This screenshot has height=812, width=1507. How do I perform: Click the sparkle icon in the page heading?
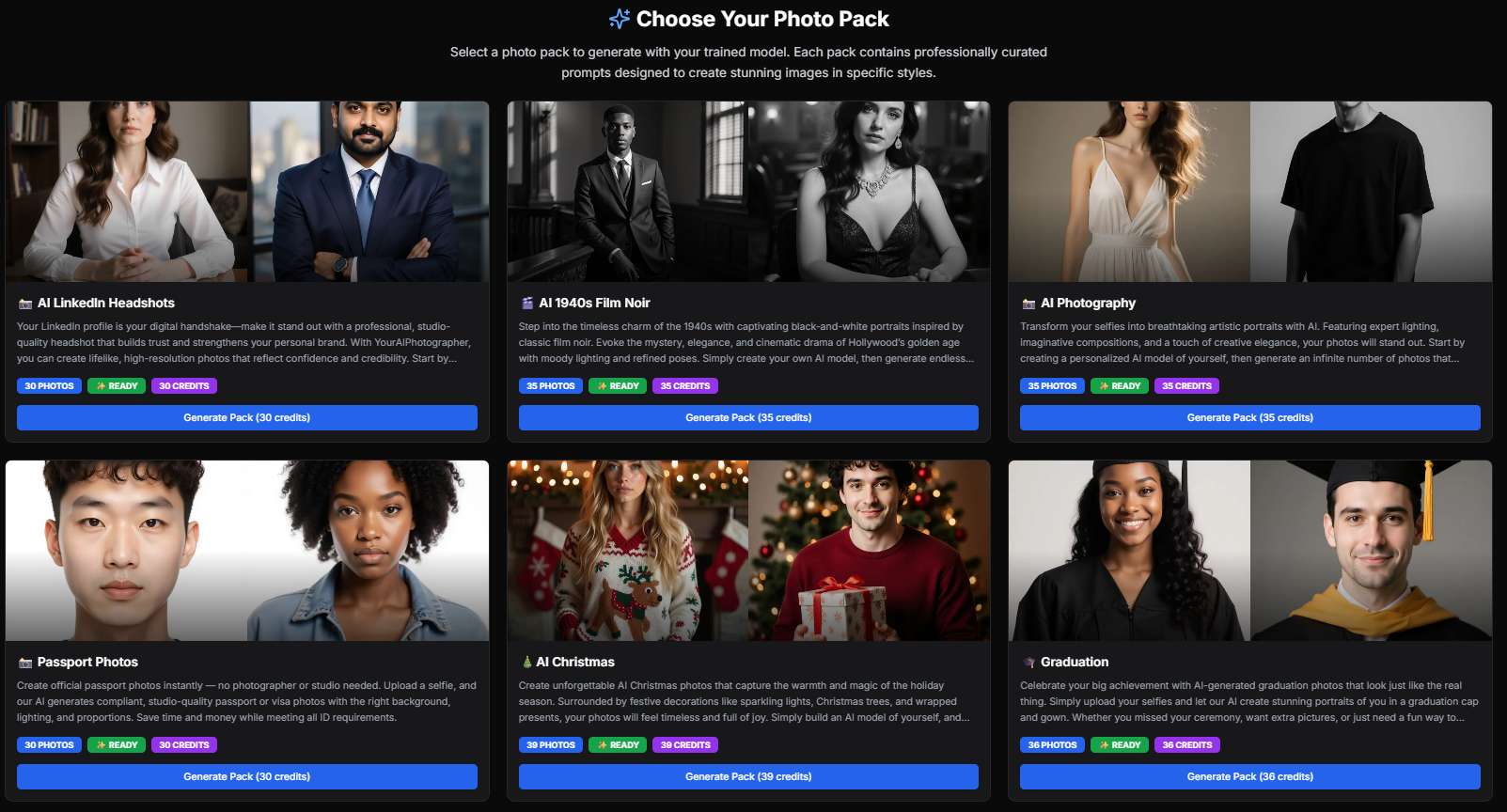(x=619, y=18)
